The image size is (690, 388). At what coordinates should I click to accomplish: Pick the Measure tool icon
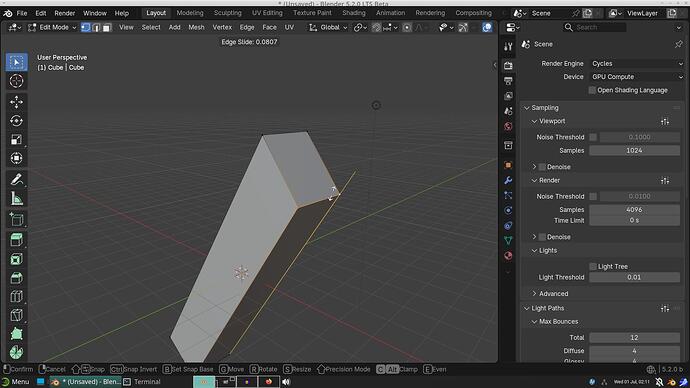pos(16,198)
